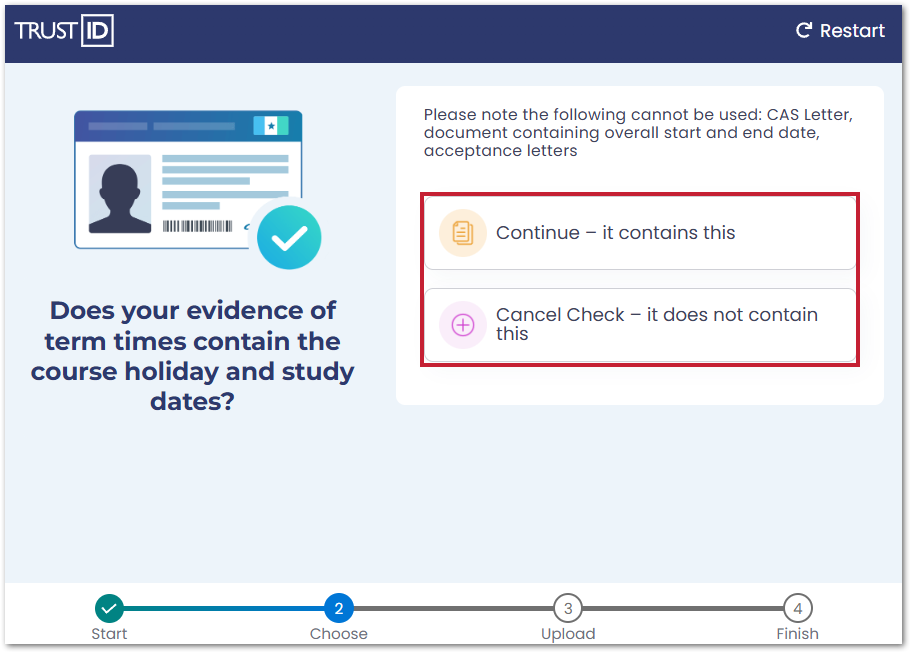This screenshot has height=653, width=911.
Task: Click the person silhouette on the ID card
Action: pos(119,193)
